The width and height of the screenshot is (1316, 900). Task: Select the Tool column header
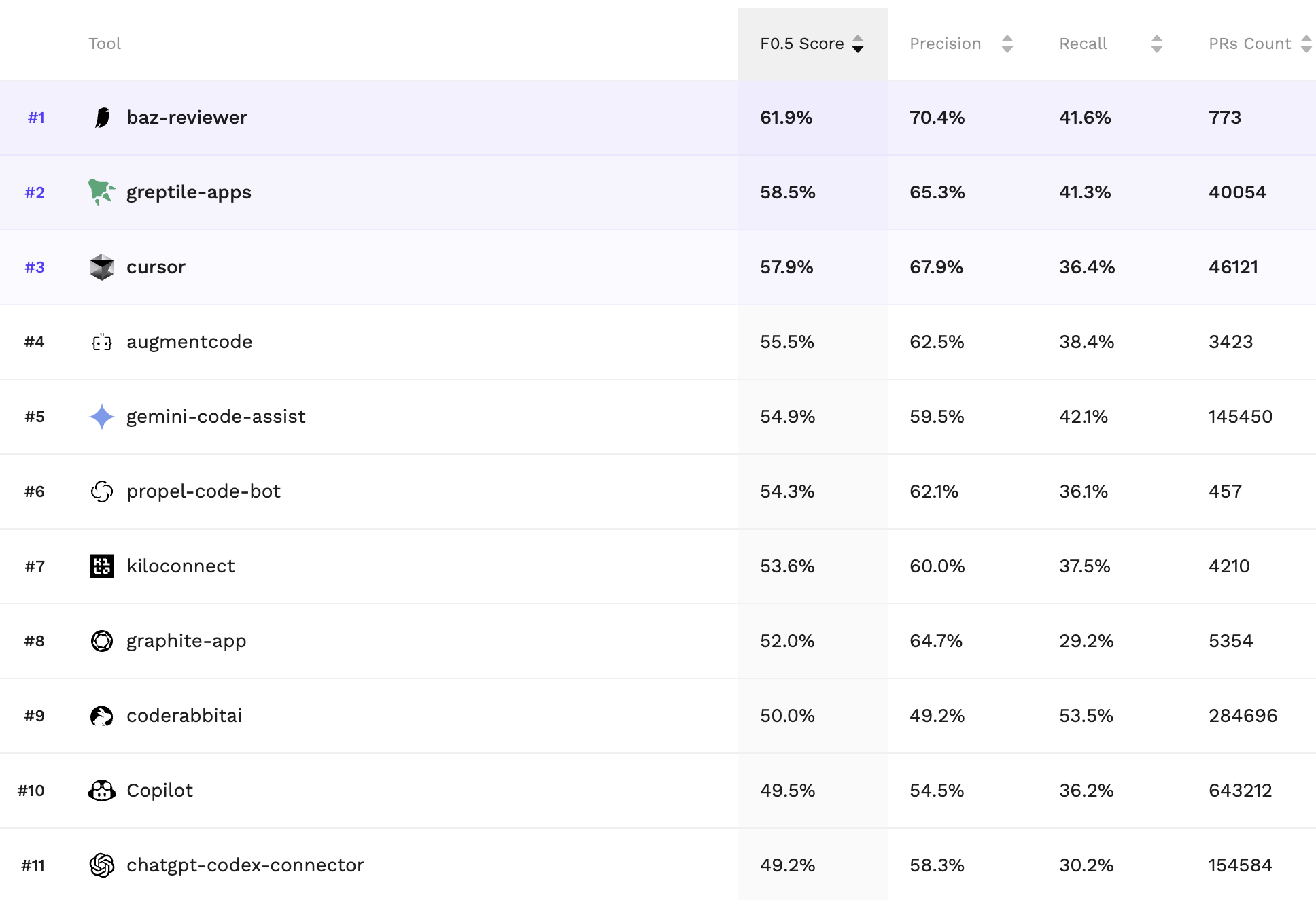(x=105, y=44)
